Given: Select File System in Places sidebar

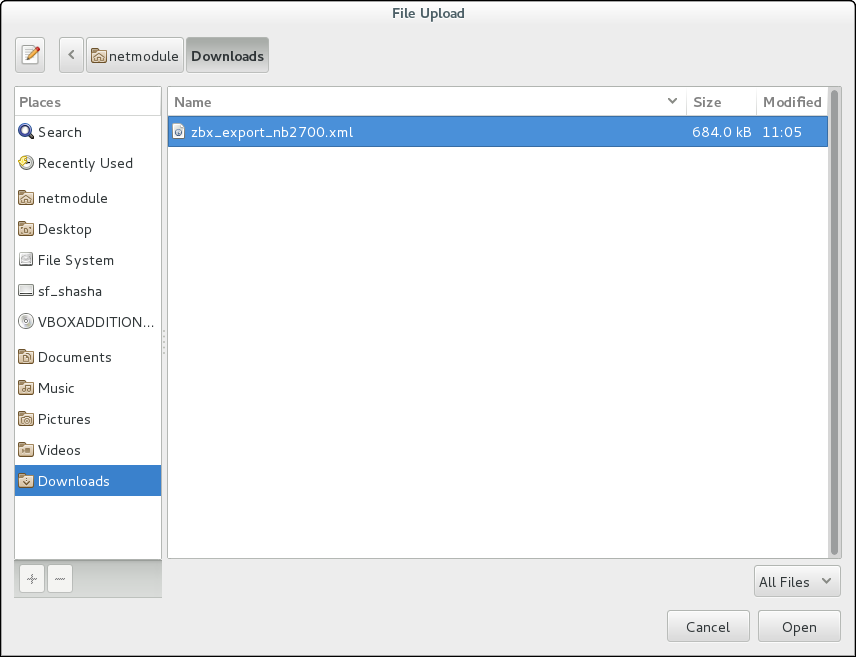Looking at the screenshot, I should click(x=88, y=261).
